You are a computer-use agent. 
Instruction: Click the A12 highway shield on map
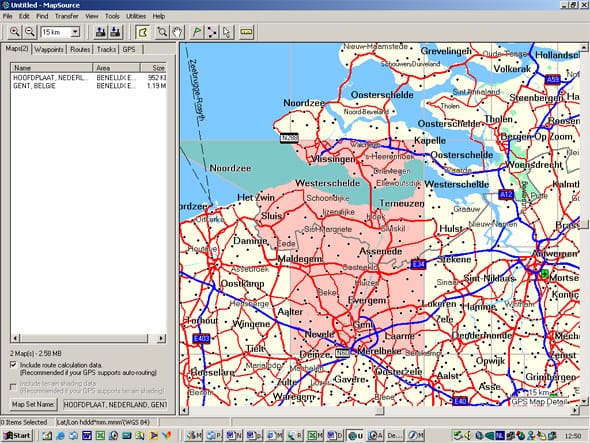point(506,195)
